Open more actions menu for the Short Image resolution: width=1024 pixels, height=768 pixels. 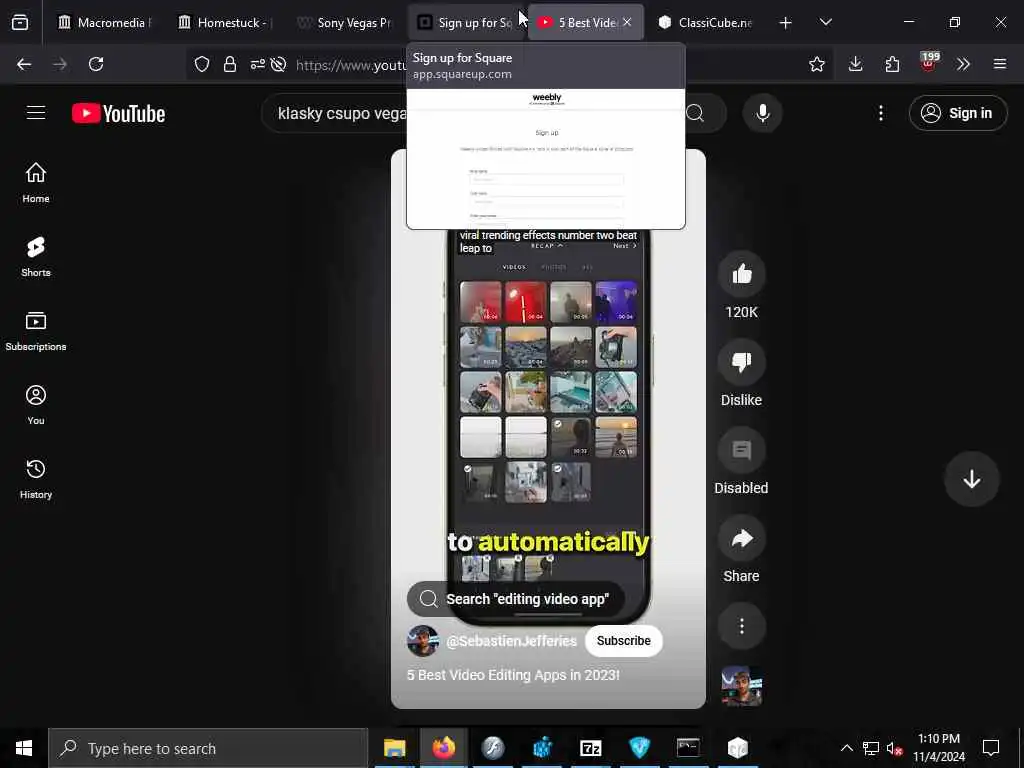741,626
